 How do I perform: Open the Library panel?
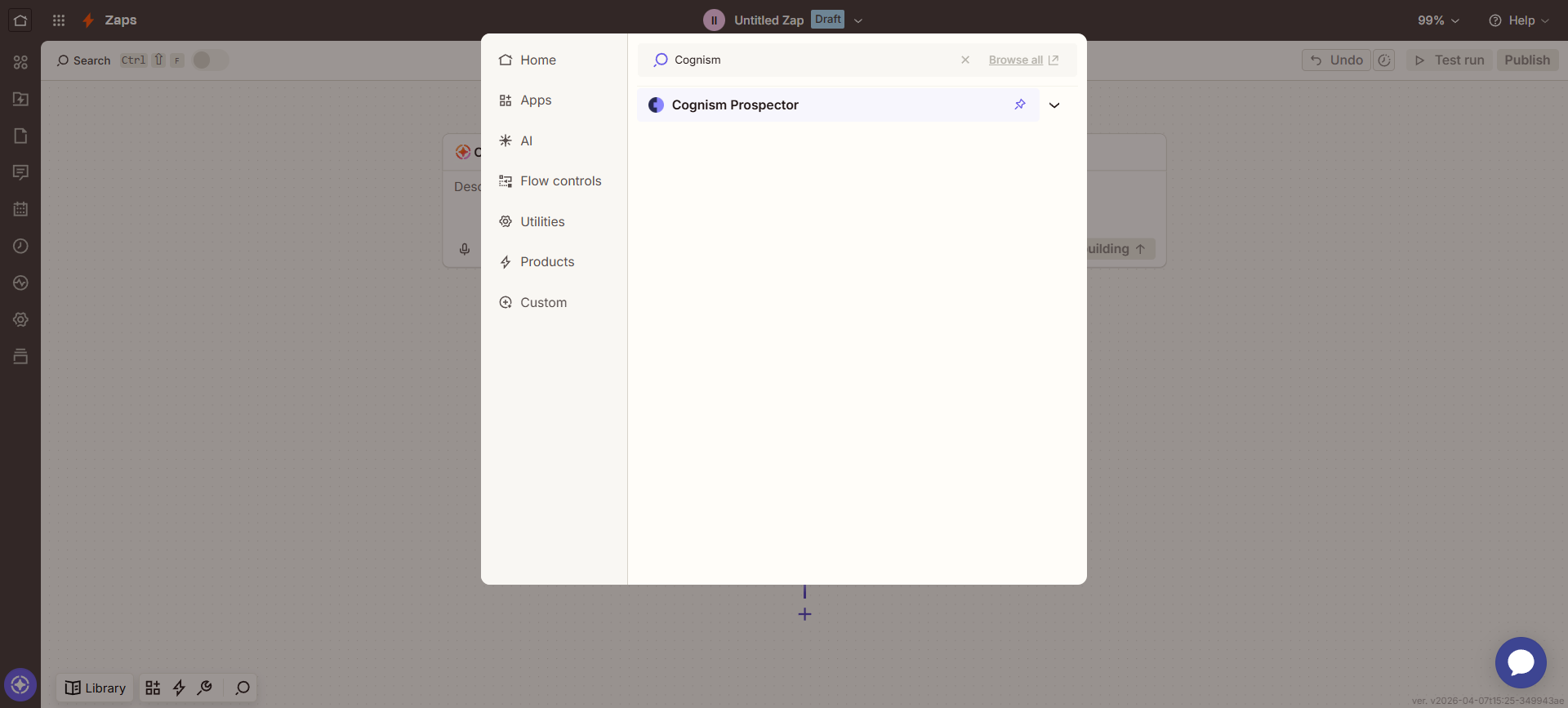tap(96, 688)
